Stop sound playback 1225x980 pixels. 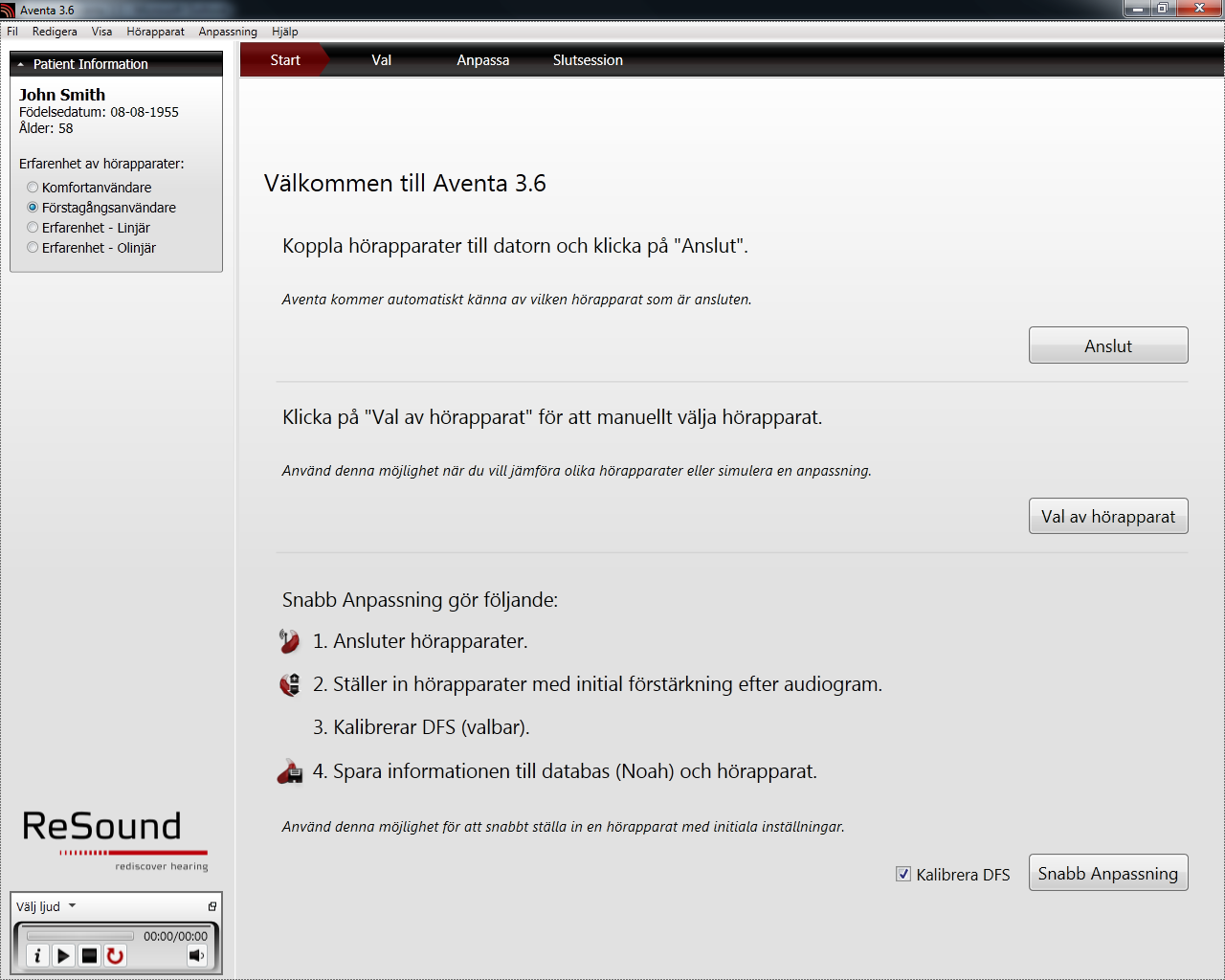click(x=89, y=955)
